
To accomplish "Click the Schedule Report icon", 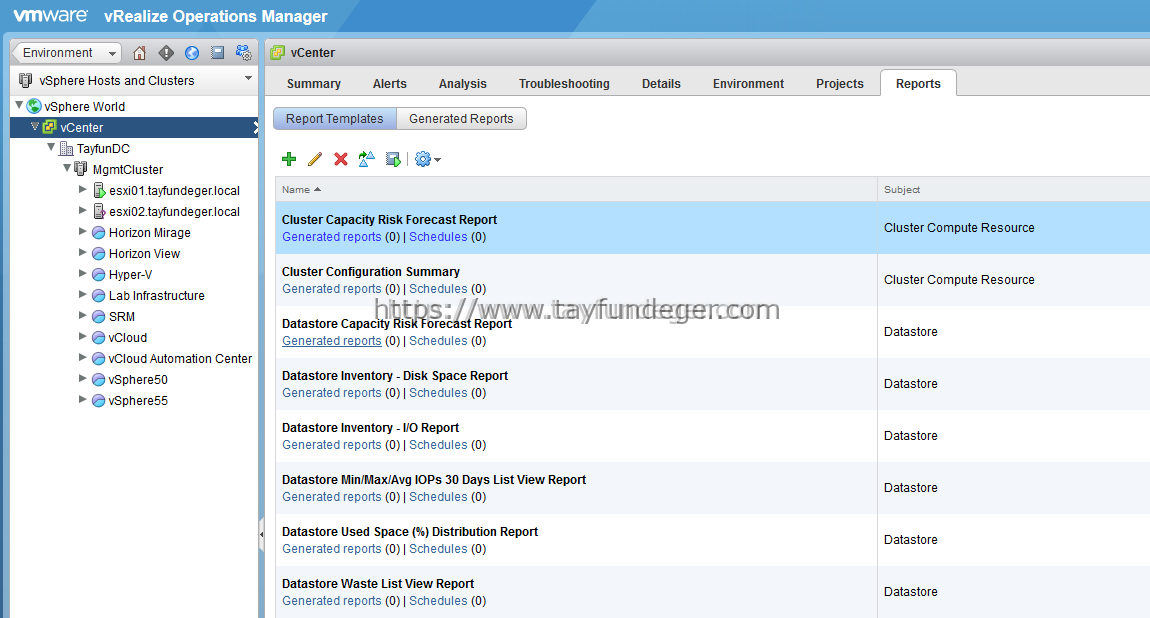I will 393,159.
